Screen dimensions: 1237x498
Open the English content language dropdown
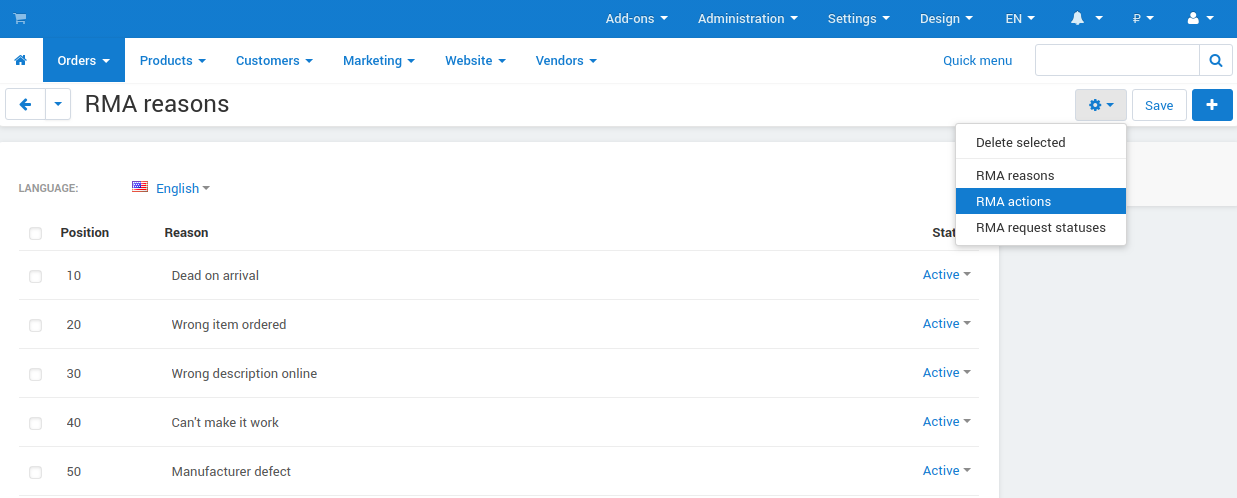[183, 188]
